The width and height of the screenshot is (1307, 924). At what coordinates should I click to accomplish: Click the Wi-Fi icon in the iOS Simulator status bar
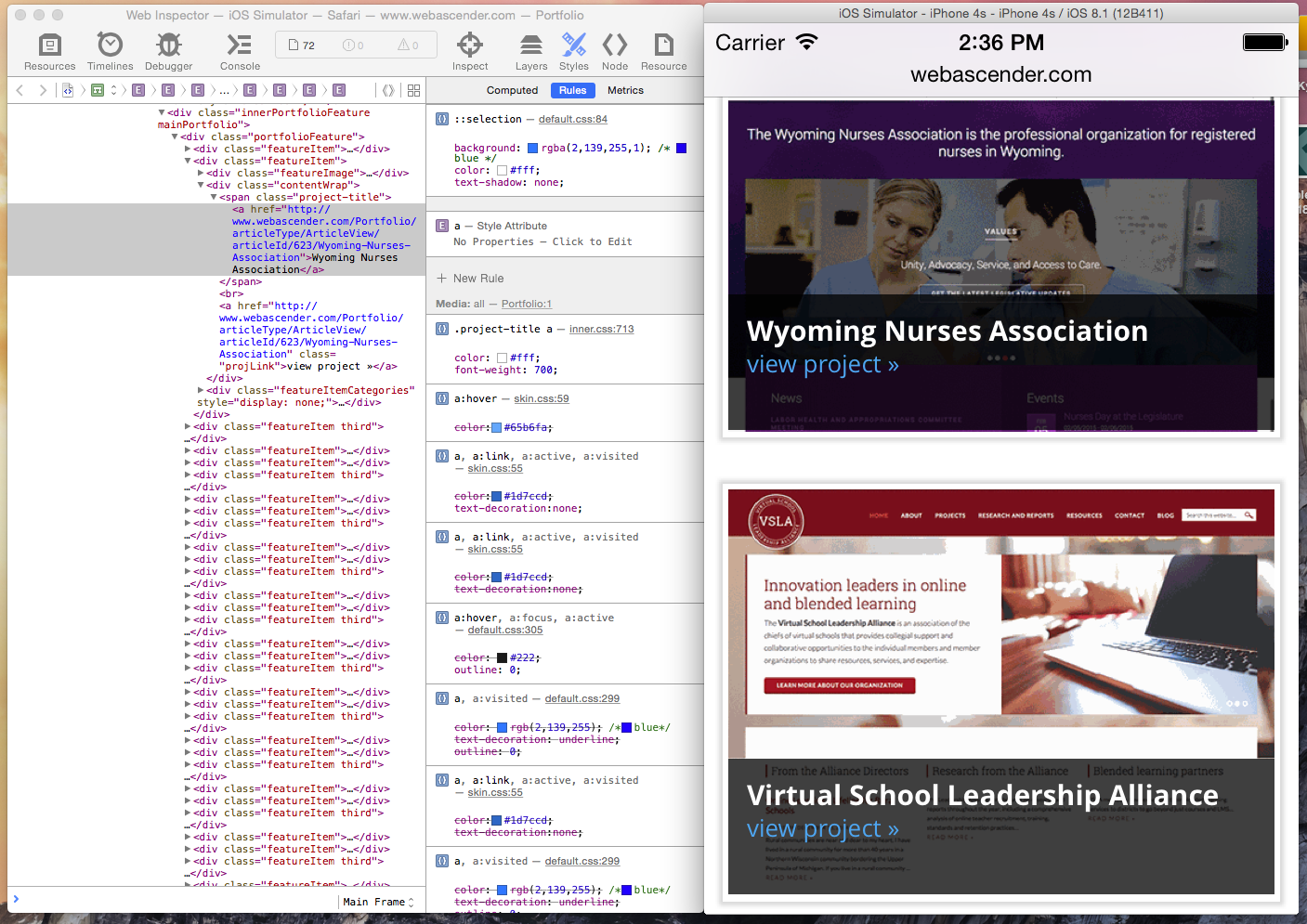806,42
